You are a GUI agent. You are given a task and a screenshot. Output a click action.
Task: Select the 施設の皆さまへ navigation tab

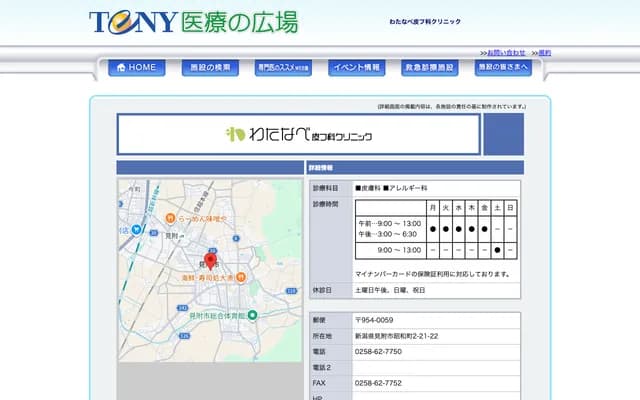pos(502,68)
